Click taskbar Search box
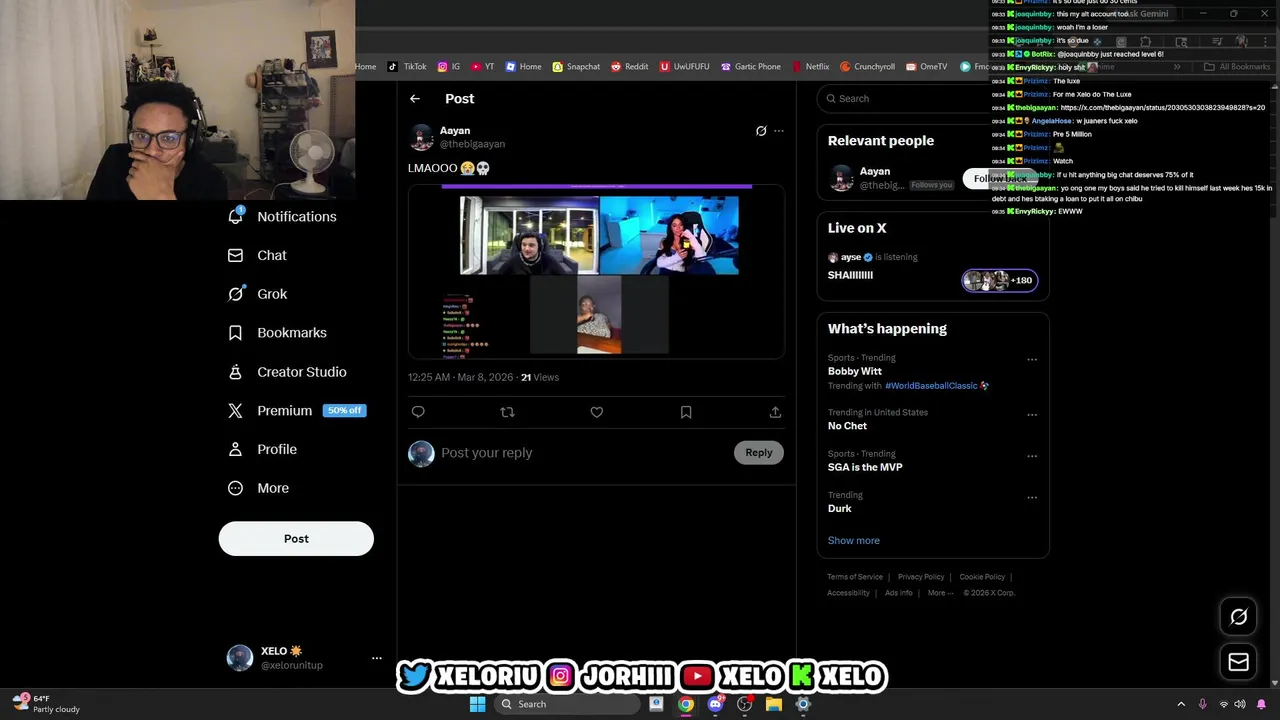Image resolution: width=1280 pixels, height=720 pixels. [x=567, y=704]
